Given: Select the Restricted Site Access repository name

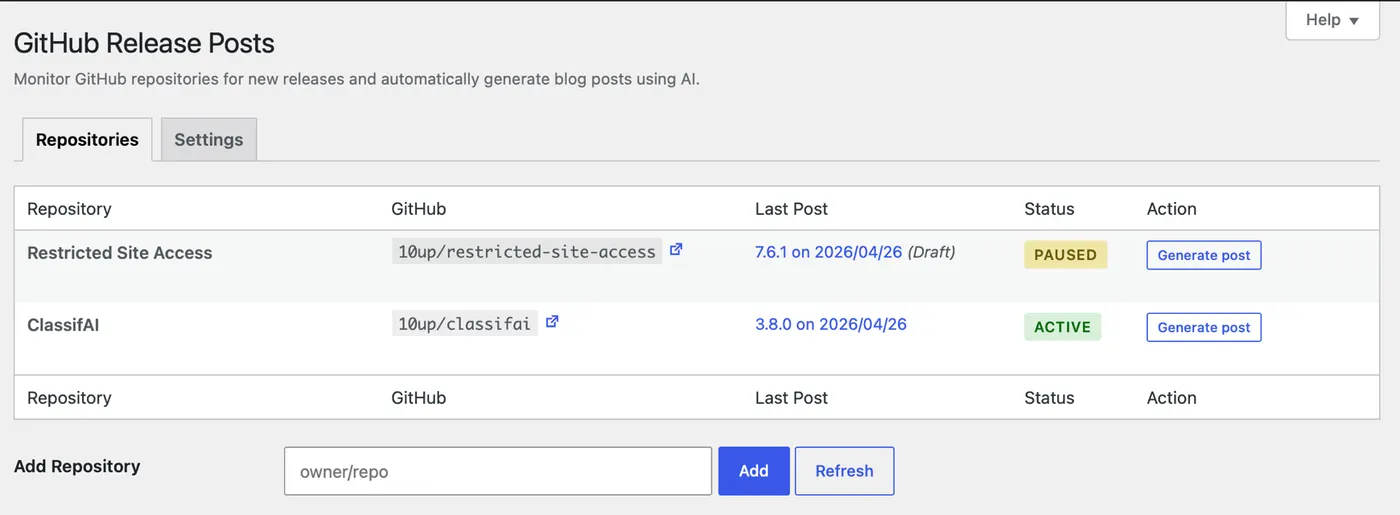Looking at the screenshot, I should 120,253.
